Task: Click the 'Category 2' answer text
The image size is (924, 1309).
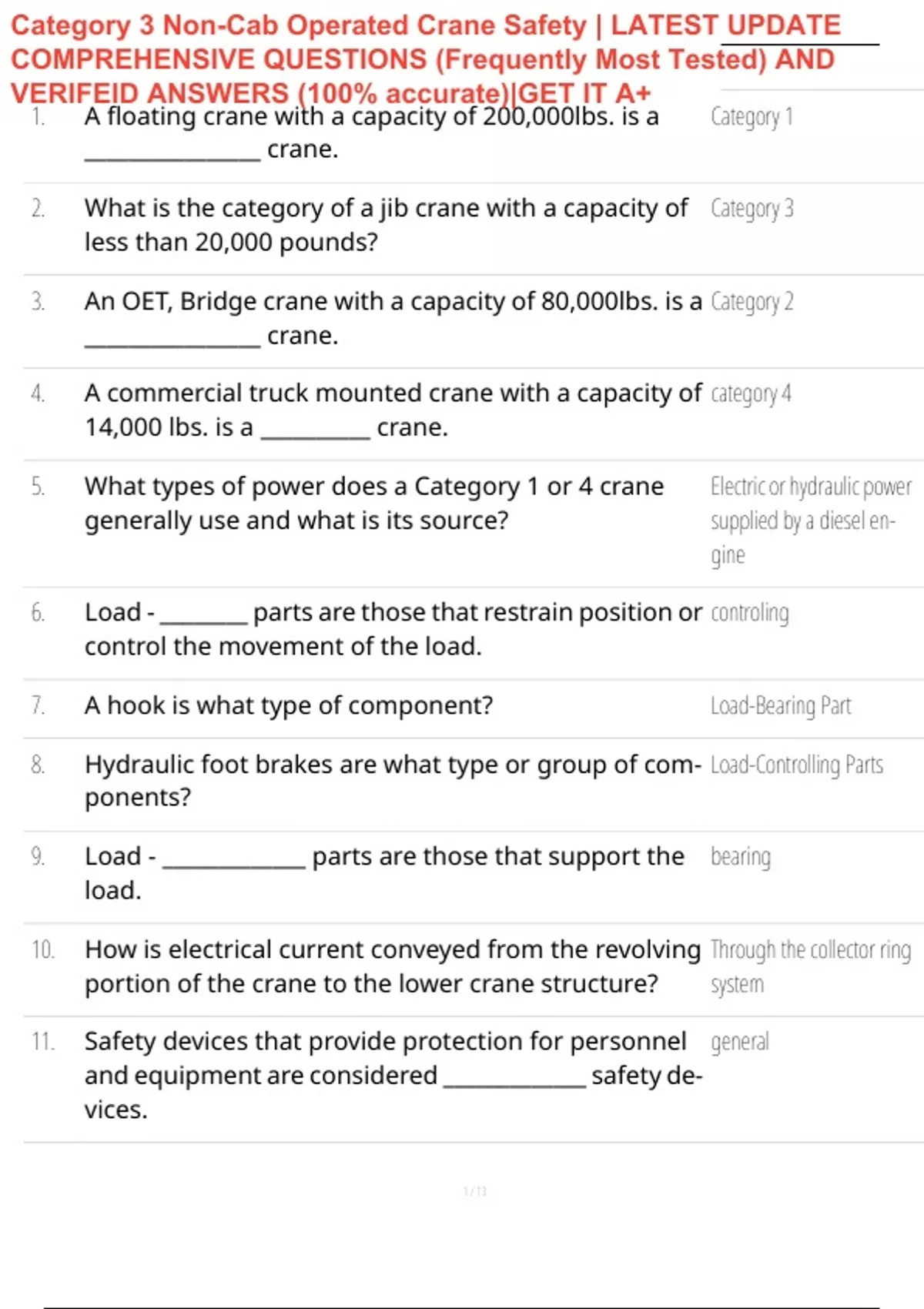Action: (x=752, y=301)
